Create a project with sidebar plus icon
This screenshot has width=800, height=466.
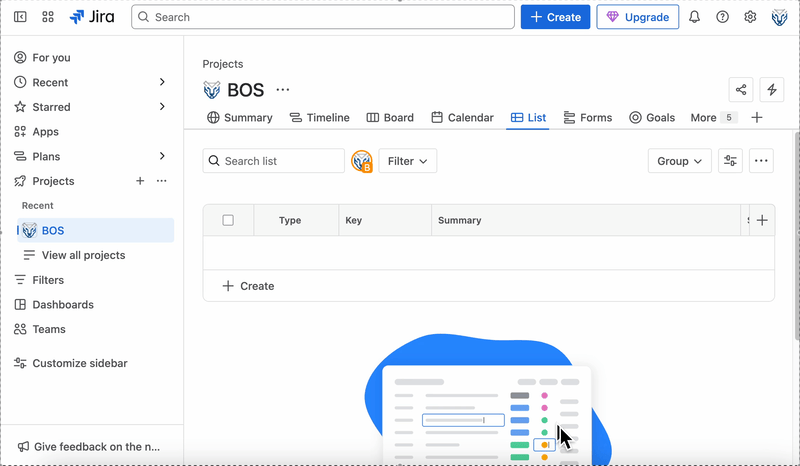[140, 181]
